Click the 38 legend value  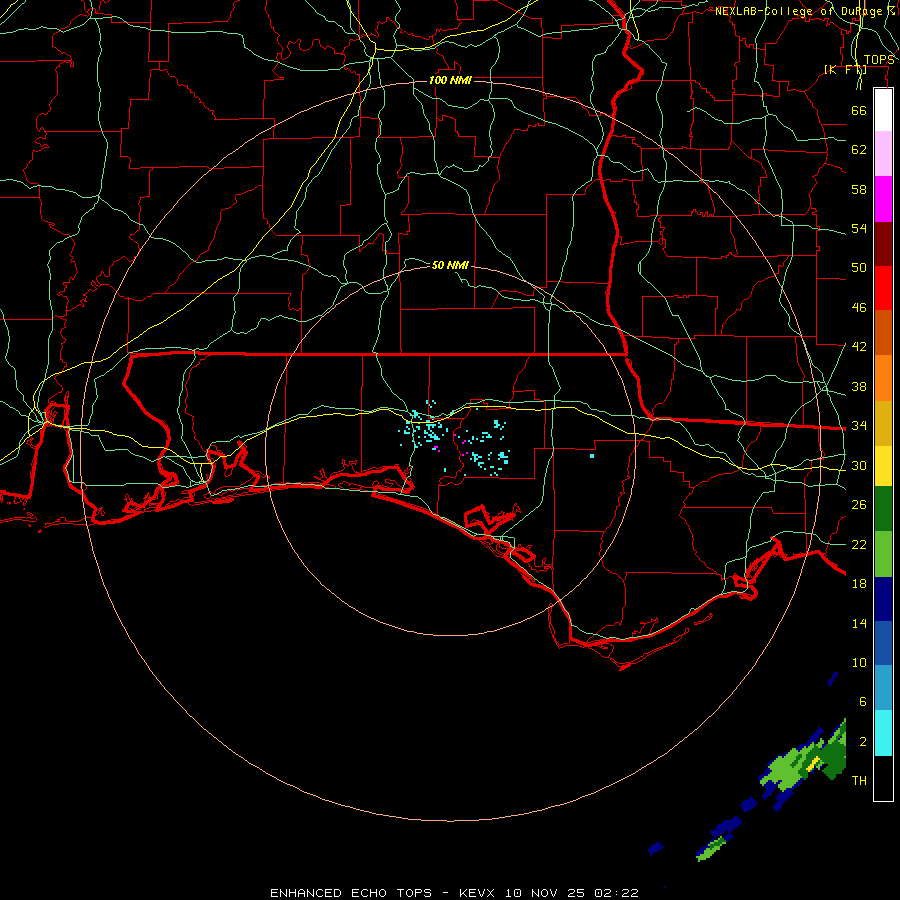click(859, 386)
